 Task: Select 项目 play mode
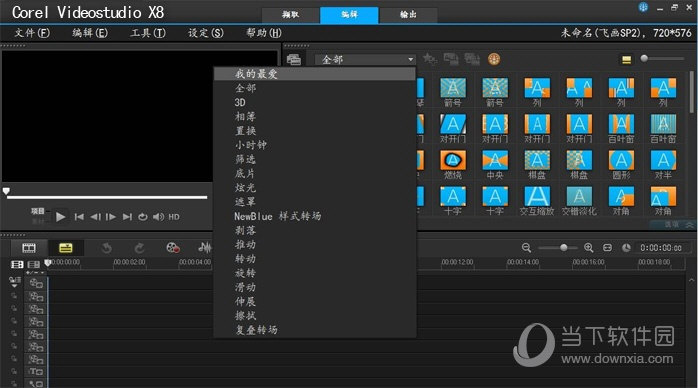(38, 211)
